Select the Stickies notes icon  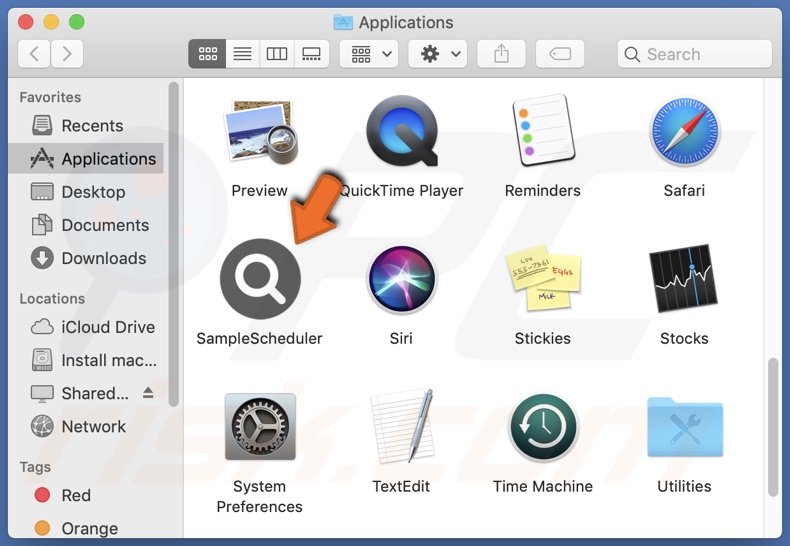point(543,278)
